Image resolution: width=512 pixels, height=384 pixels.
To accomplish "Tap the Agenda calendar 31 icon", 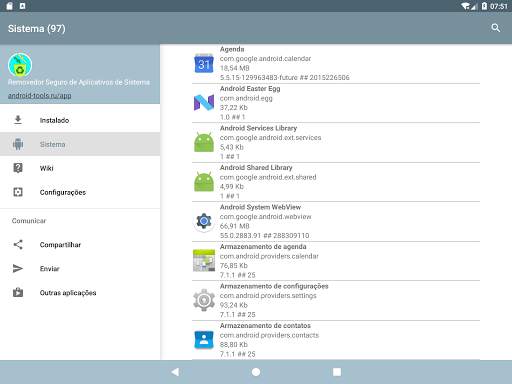I will coord(204,63).
